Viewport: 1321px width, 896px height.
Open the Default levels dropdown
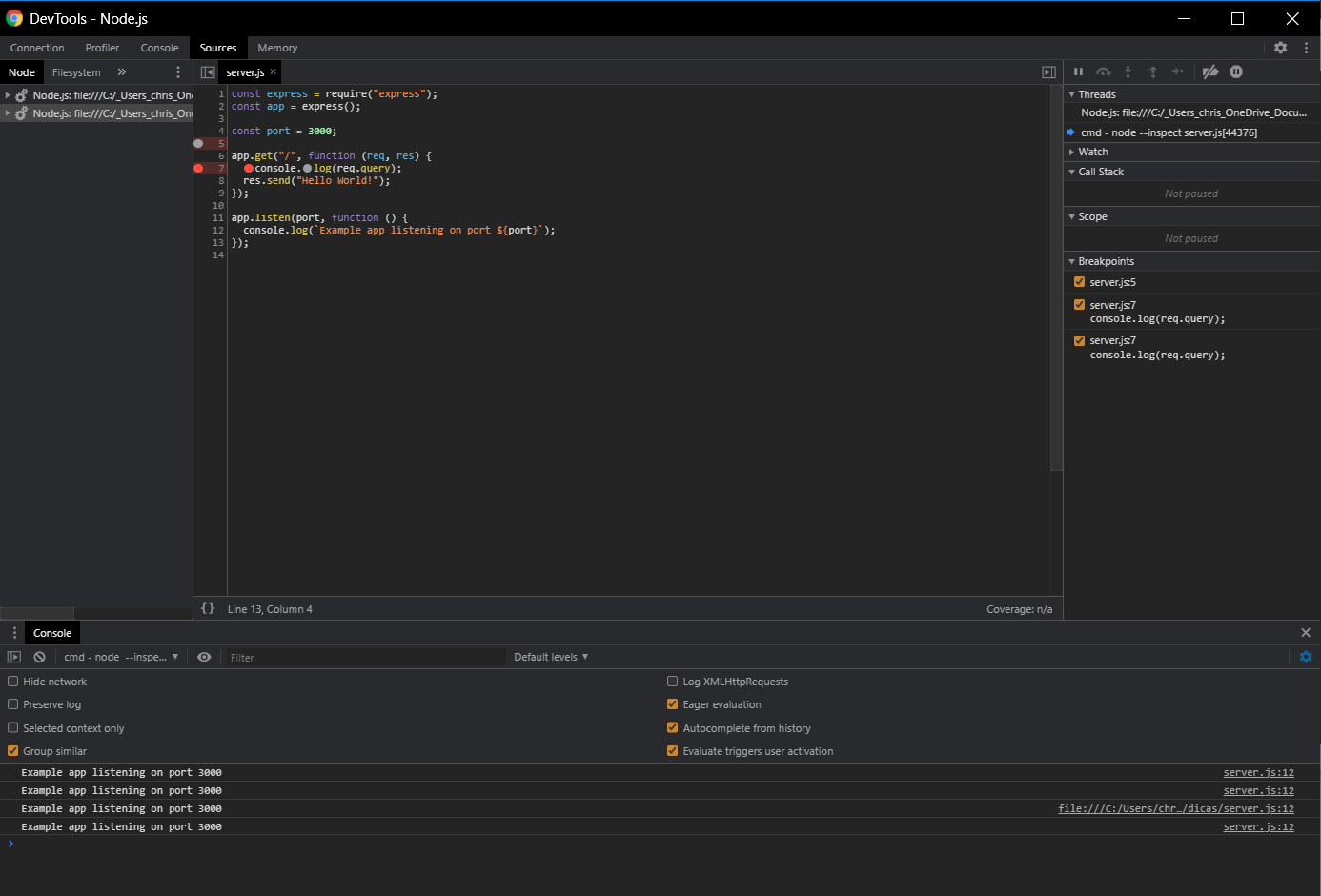(x=551, y=657)
